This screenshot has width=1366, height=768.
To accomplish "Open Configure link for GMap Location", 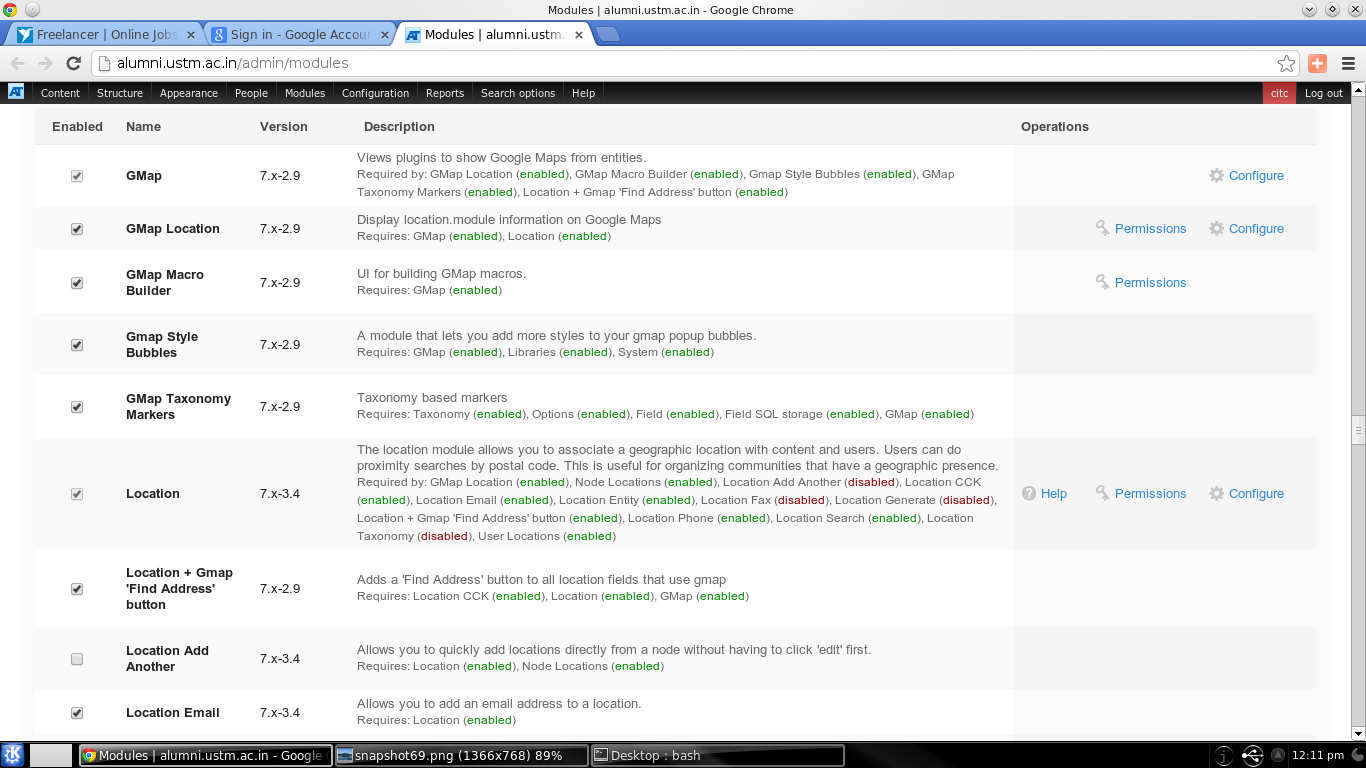I will point(1256,229).
